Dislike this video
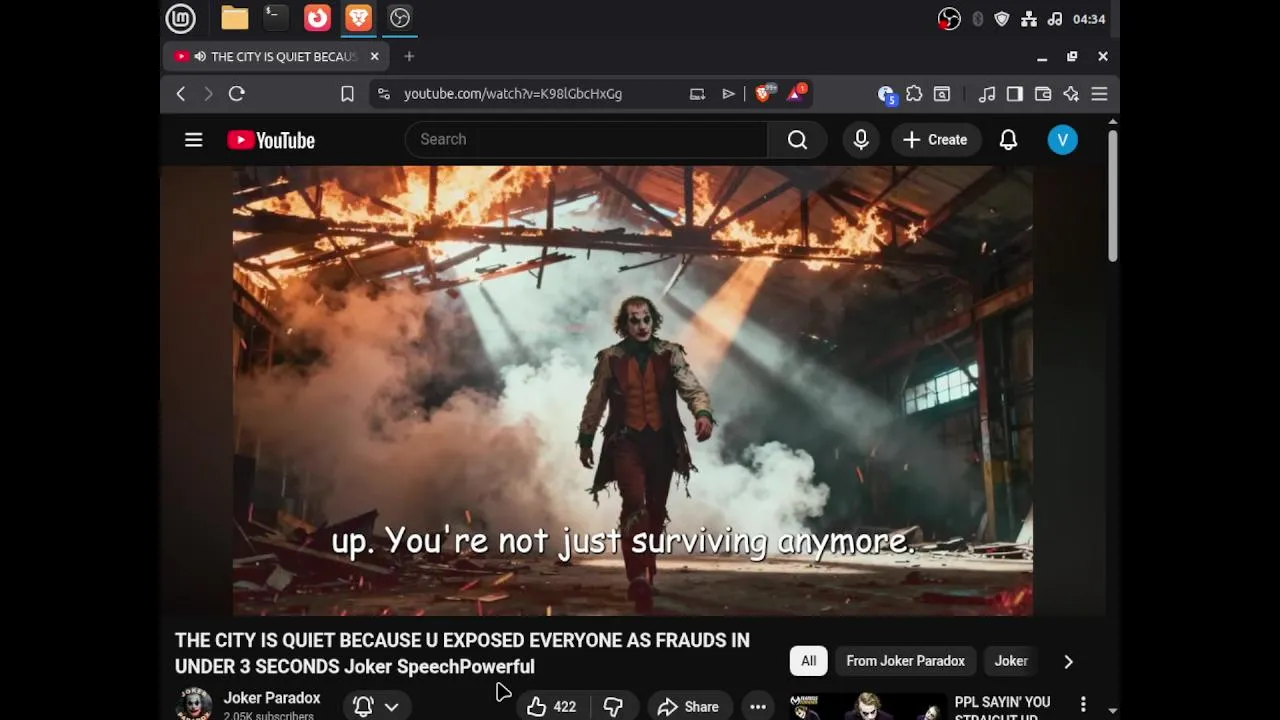1280x720 pixels. (613, 707)
